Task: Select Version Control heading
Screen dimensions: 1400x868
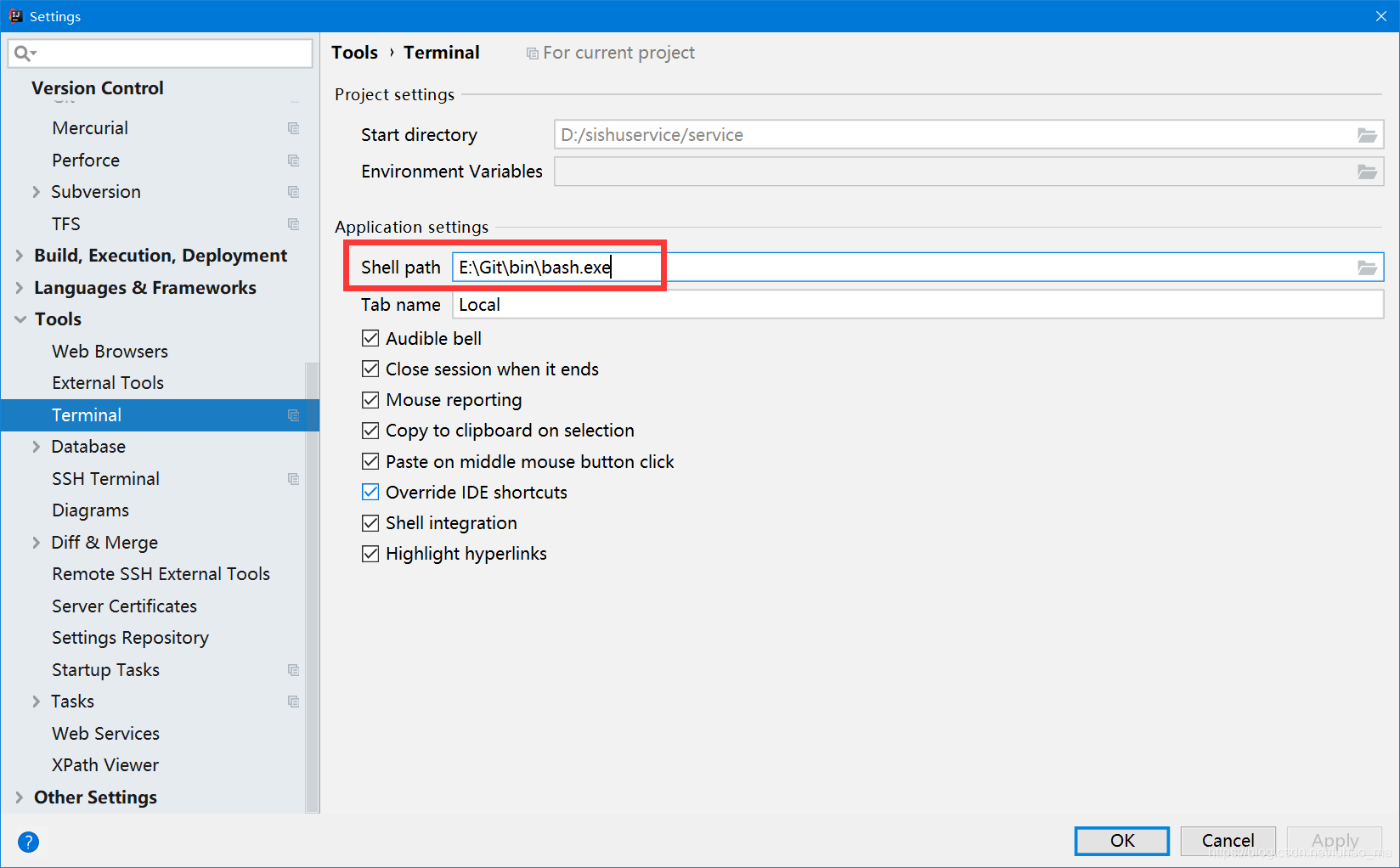Action: click(x=98, y=88)
